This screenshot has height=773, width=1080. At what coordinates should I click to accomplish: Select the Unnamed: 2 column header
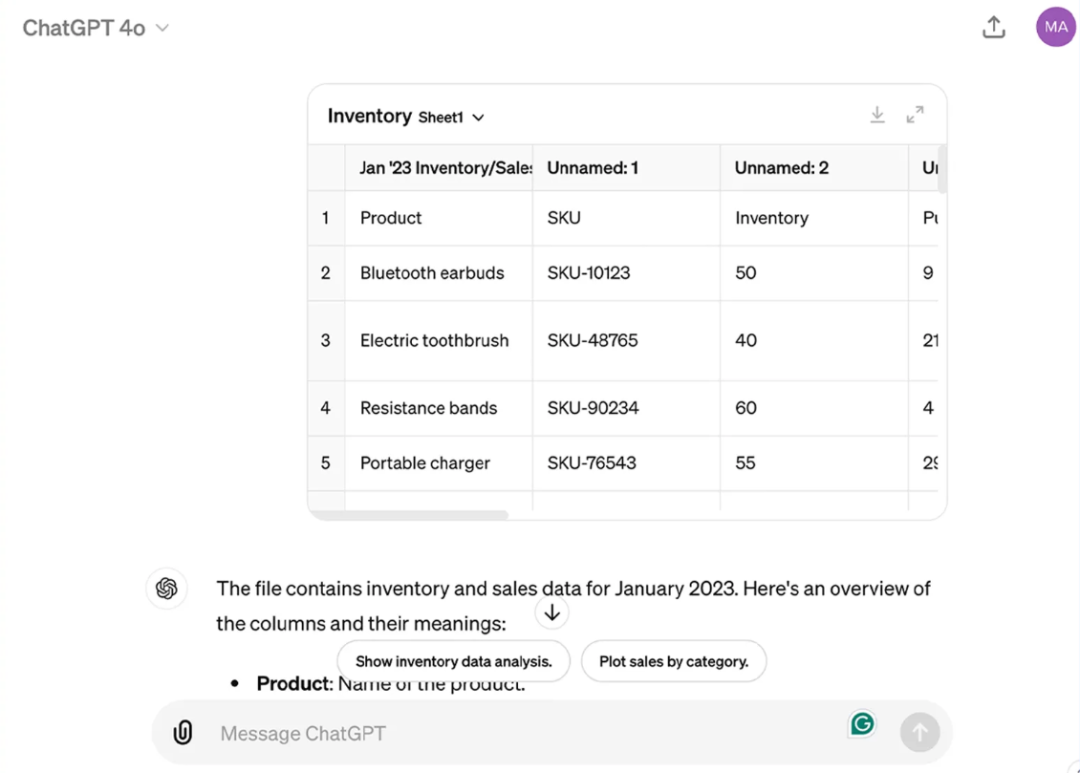pyautogui.click(x=781, y=168)
